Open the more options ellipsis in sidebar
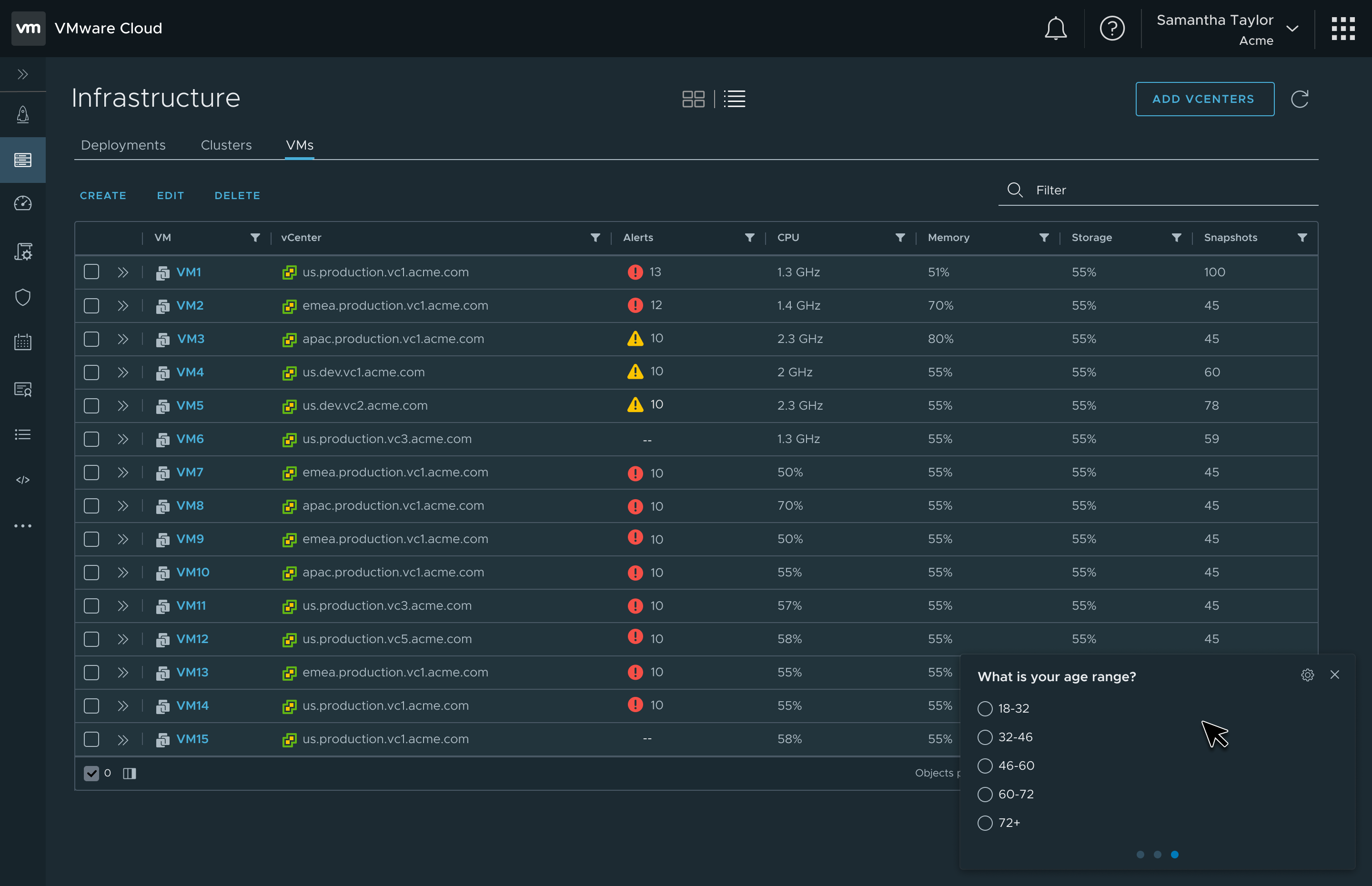Viewport: 1372px width, 886px height. [x=23, y=525]
